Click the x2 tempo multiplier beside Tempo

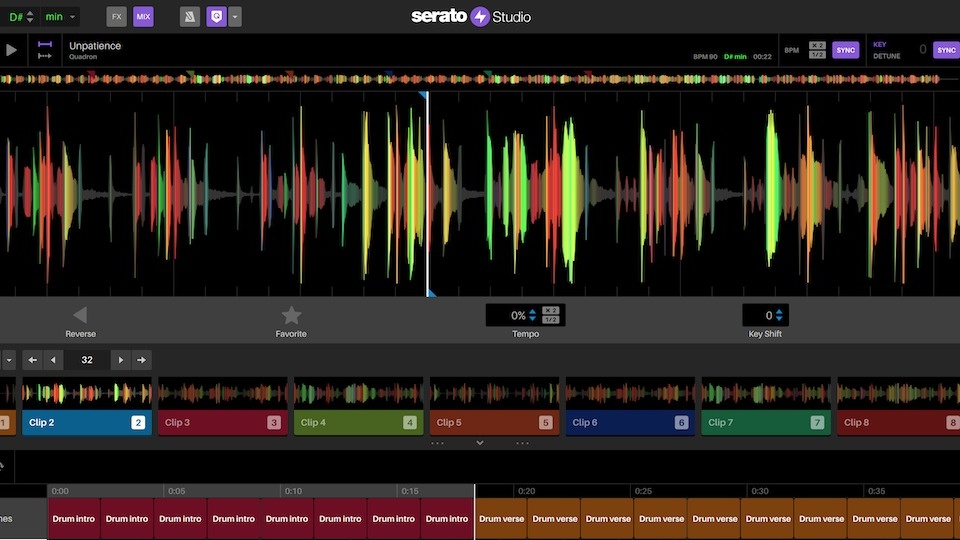[x=550, y=311]
